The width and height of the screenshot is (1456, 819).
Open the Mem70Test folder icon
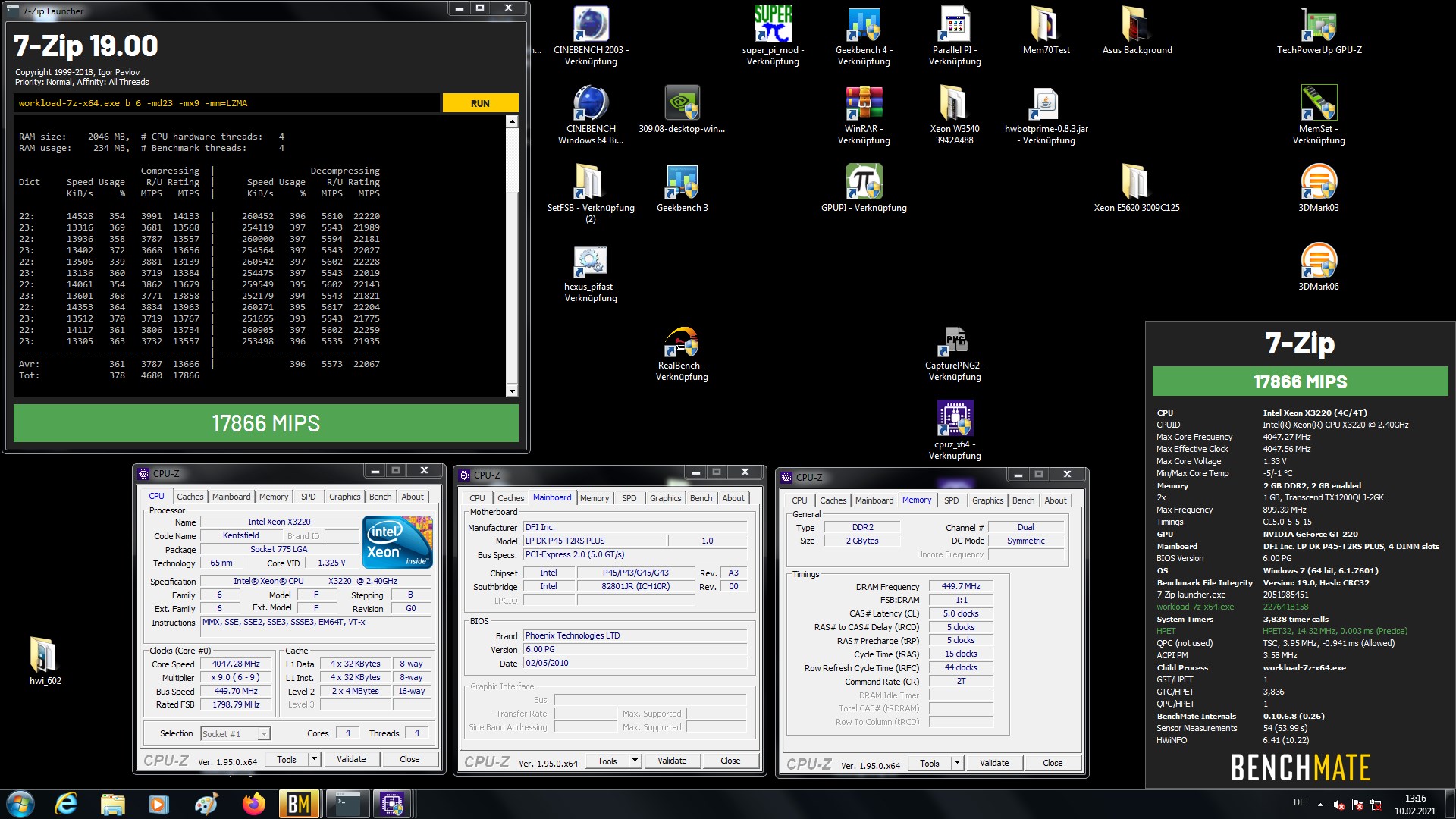pyautogui.click(x=1046, y=30)
